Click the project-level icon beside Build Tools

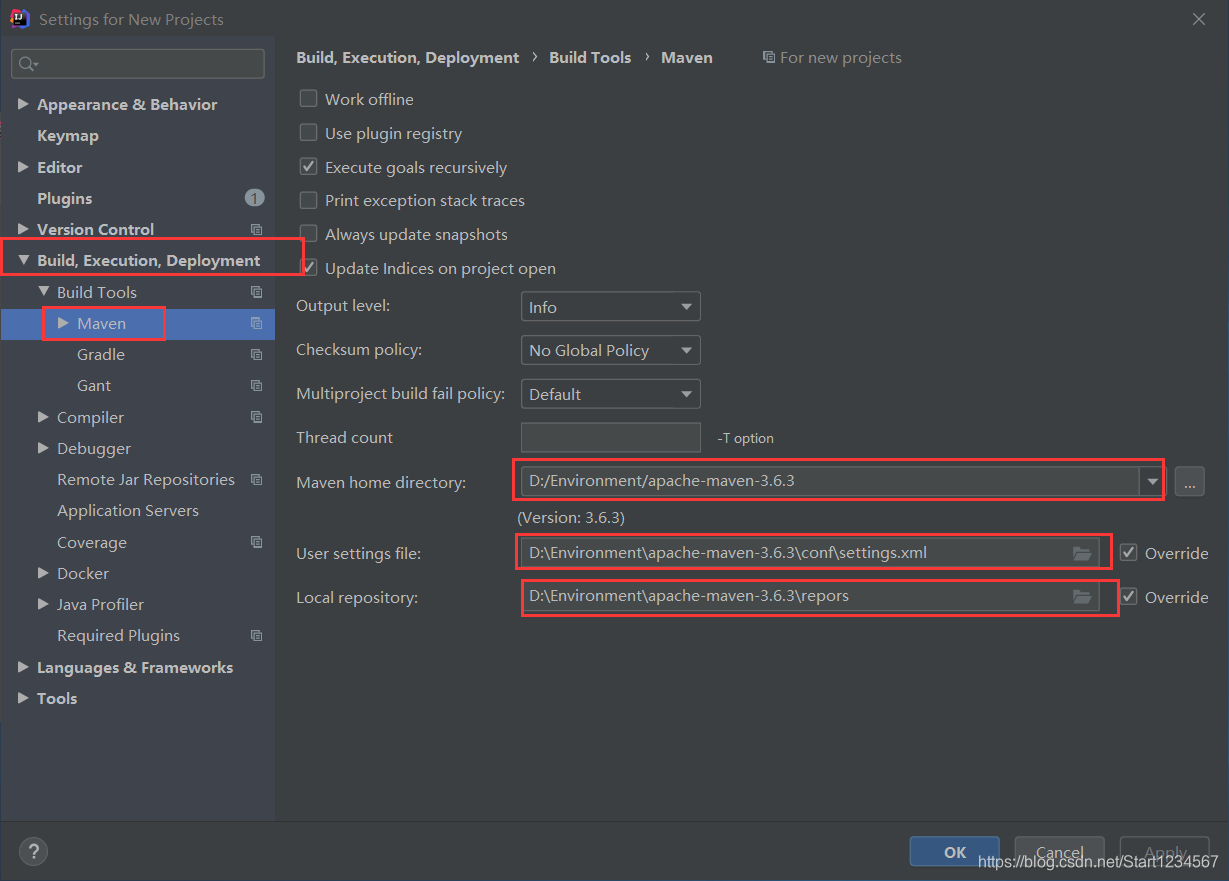point(256,292)
